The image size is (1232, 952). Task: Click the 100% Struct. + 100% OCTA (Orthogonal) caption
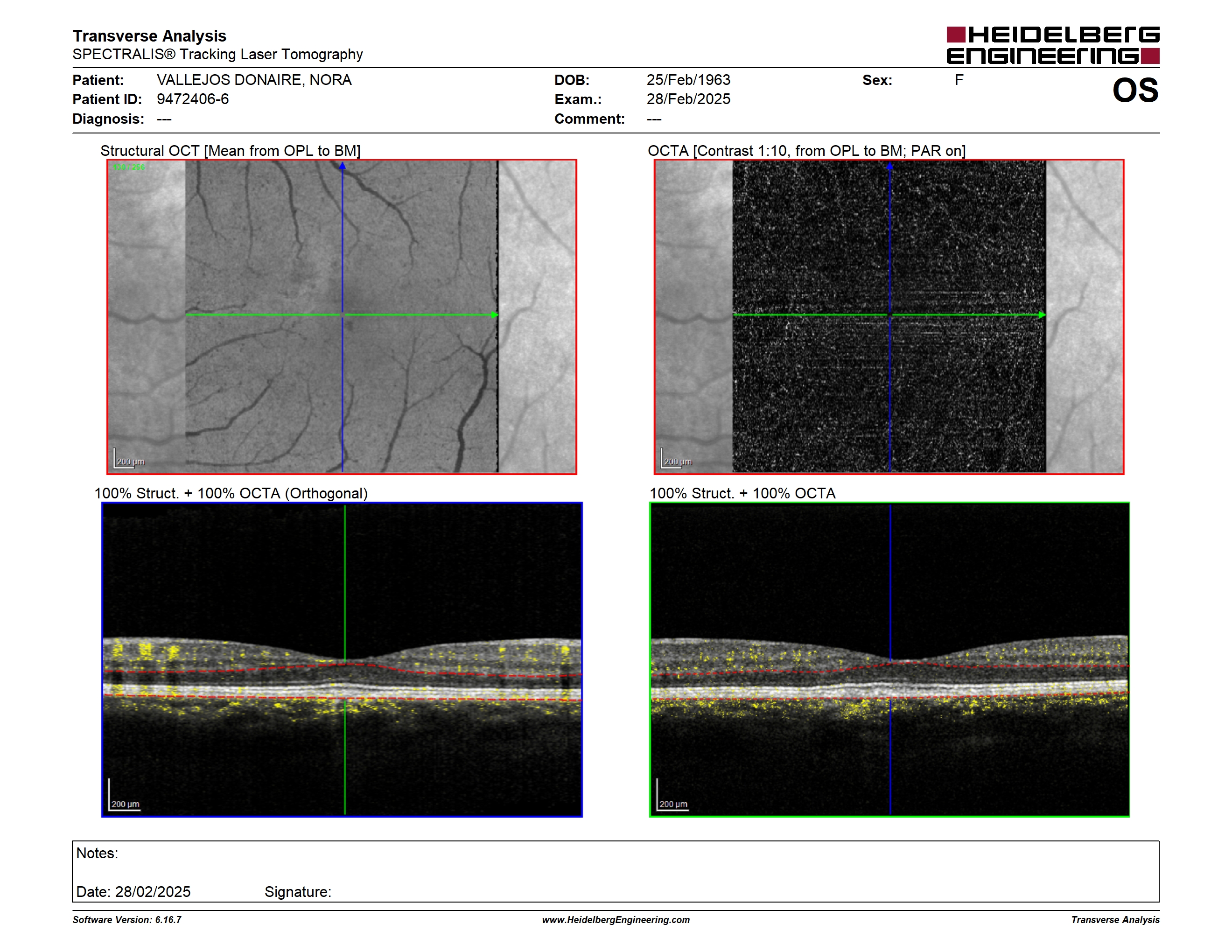tap(231, 493)
